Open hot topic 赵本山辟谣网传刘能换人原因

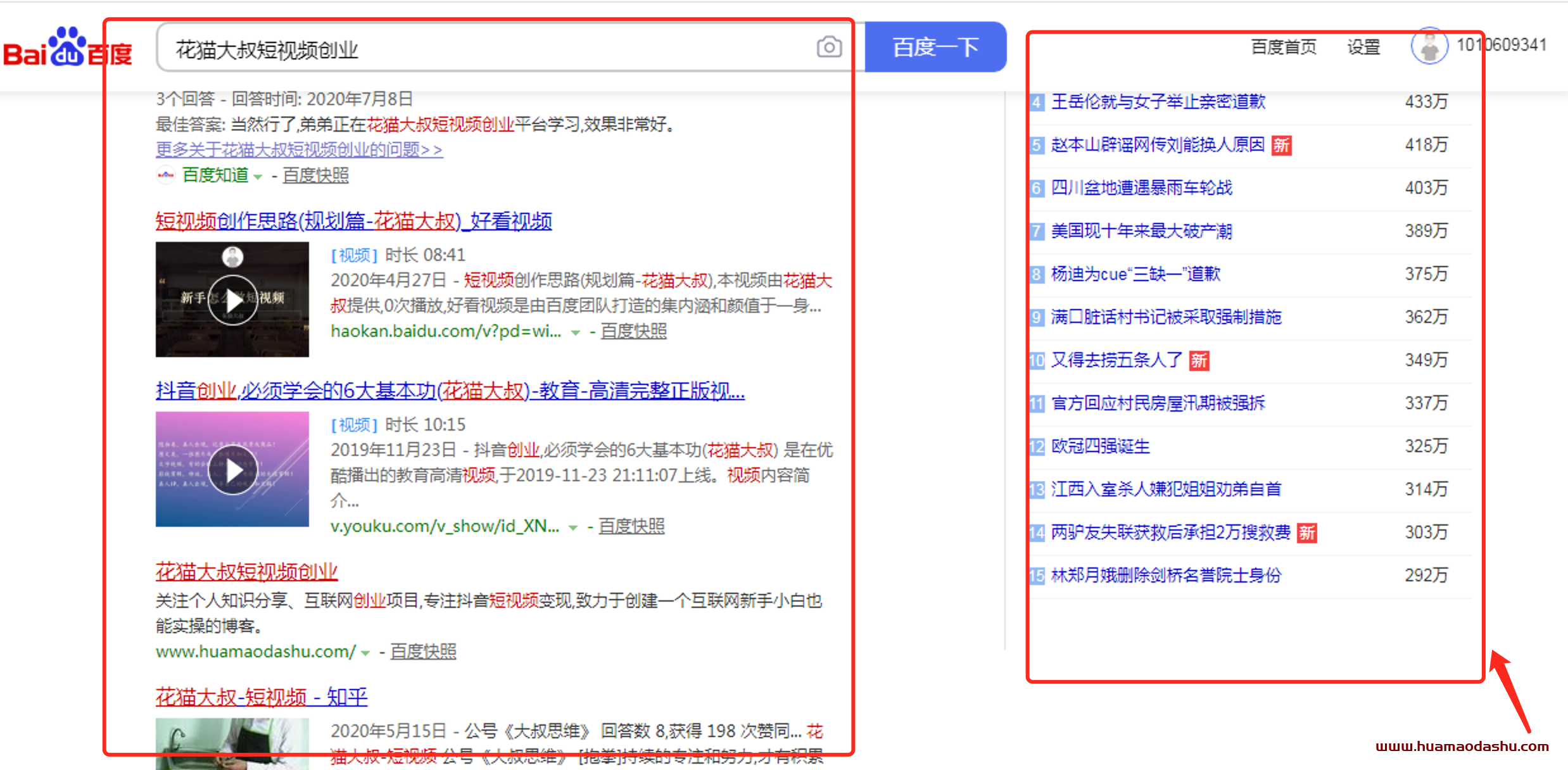(x=1158, y=145)
